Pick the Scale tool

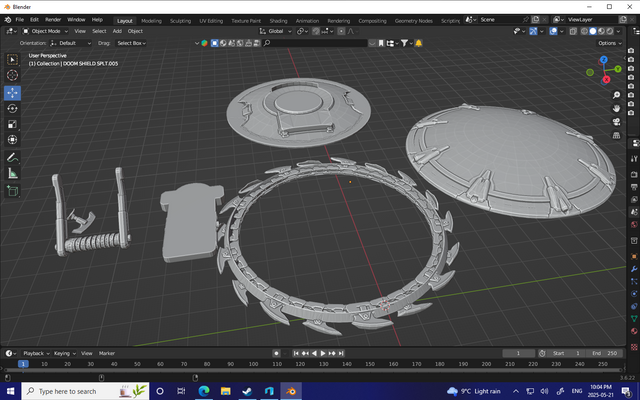[12, 124]
